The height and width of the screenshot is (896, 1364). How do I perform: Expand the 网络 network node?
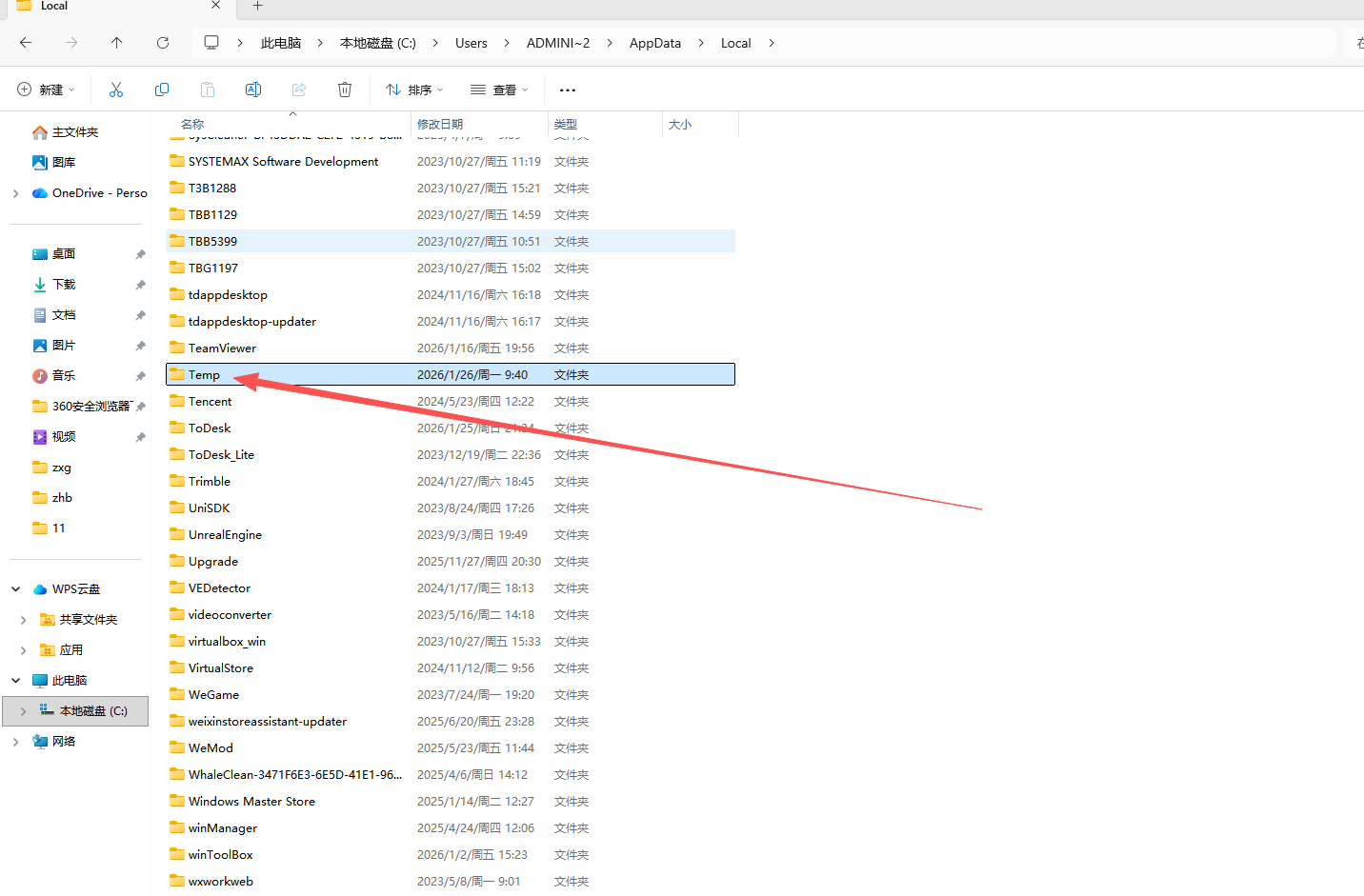point(16,742)
